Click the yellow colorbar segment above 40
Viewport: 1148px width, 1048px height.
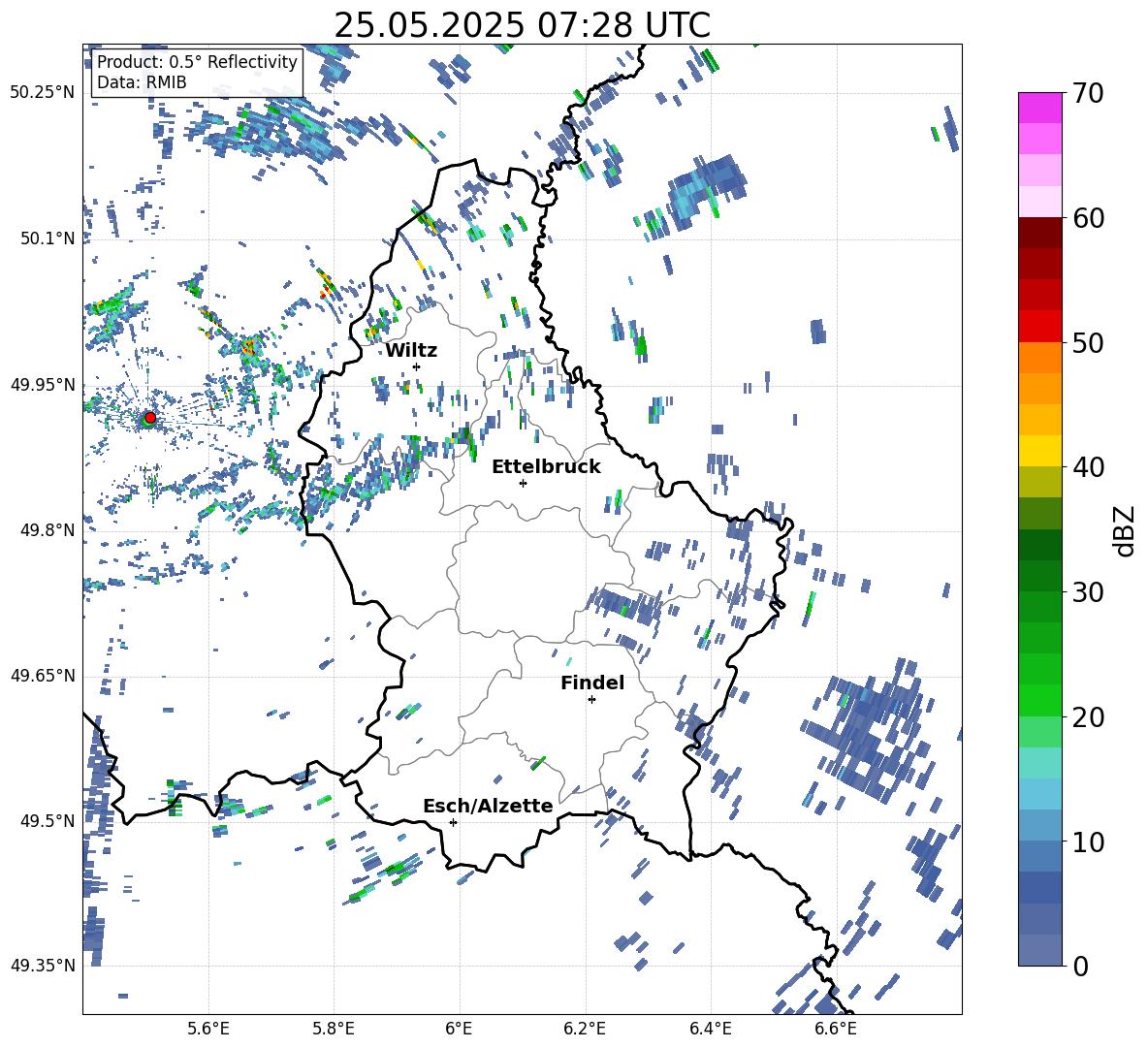[x=1039, y=451]
